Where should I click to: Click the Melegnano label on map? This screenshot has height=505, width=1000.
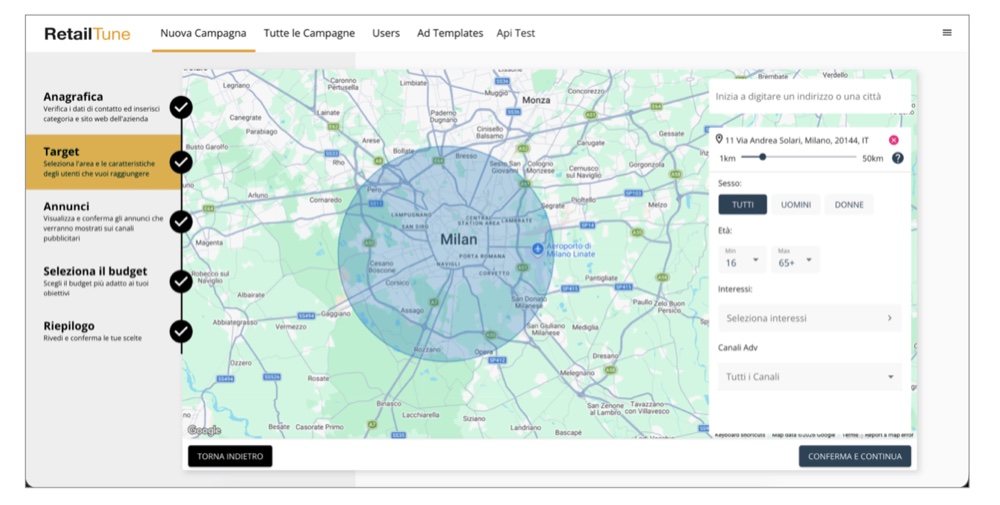pos(577,373)
